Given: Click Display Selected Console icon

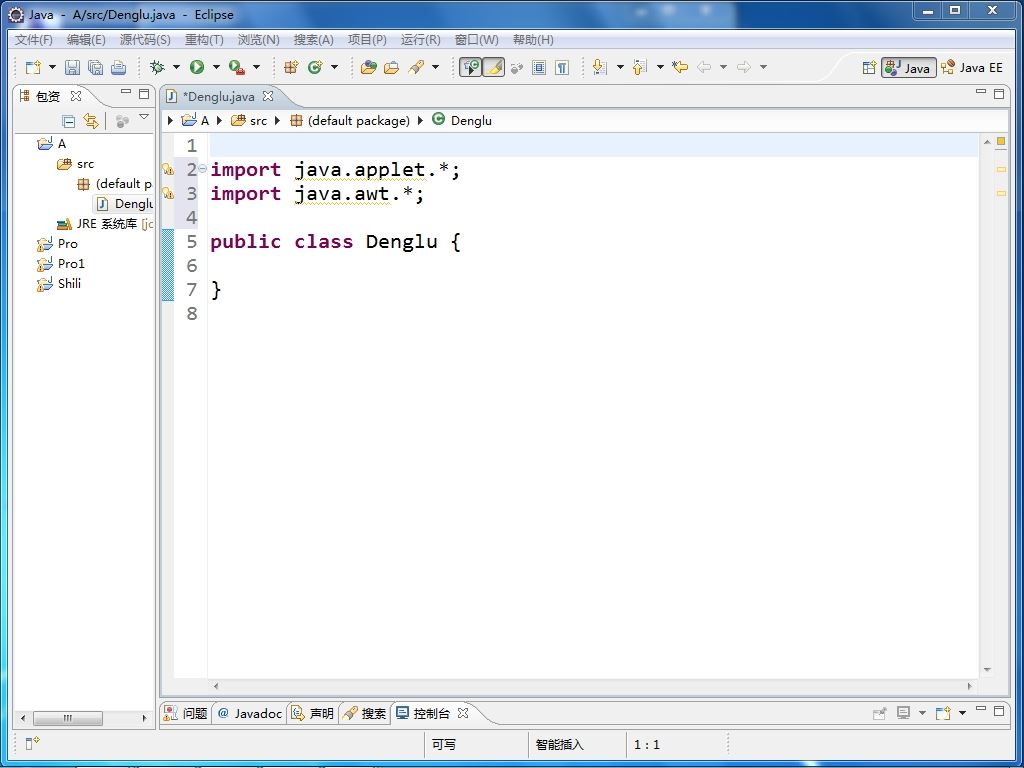Looking at the screenshot, I should click(903, 713).
